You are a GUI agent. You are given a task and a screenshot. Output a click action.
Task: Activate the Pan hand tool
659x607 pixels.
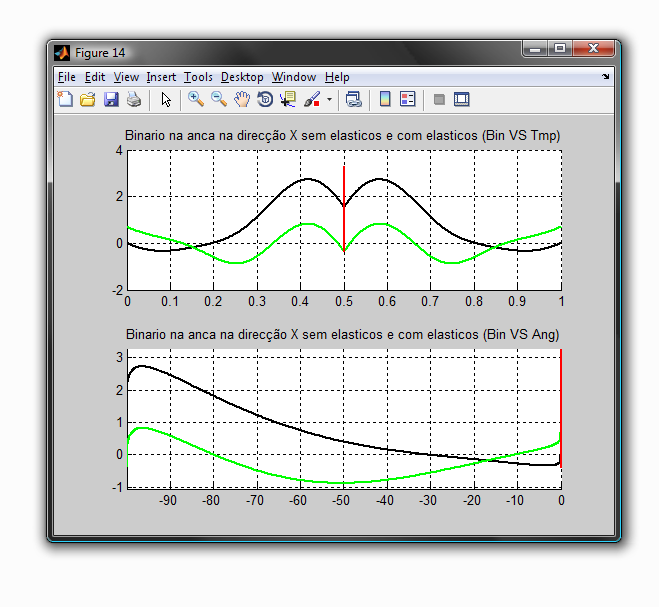[242, 99]
